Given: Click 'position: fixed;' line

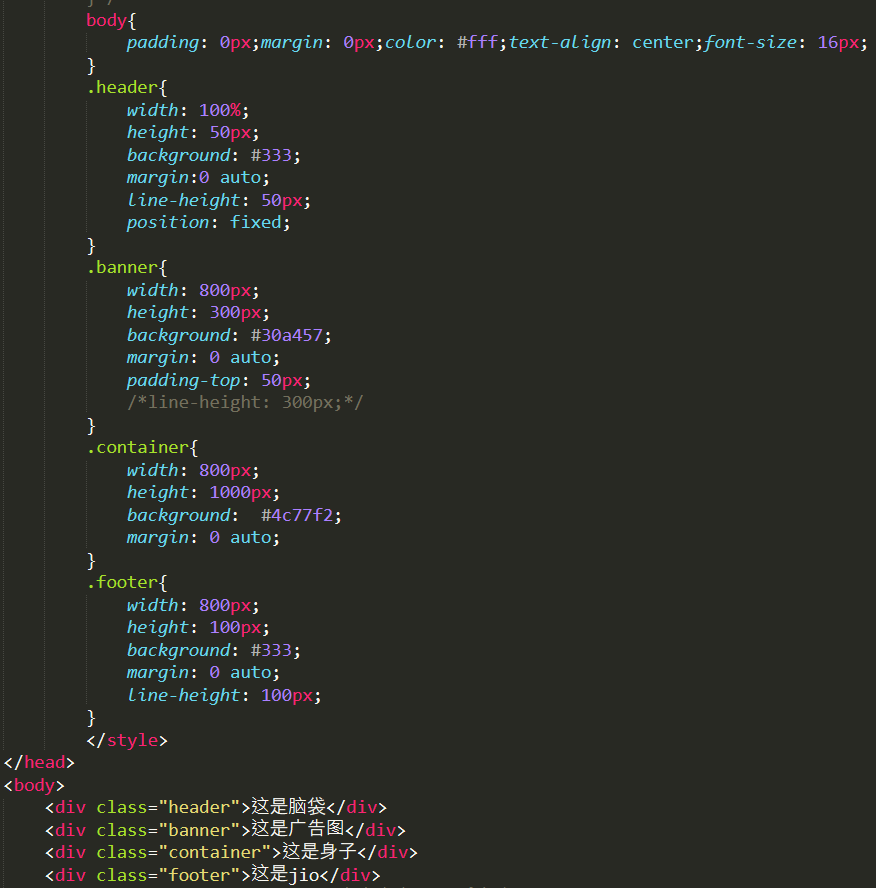Looking at the screenshot, I should (208, 223).
